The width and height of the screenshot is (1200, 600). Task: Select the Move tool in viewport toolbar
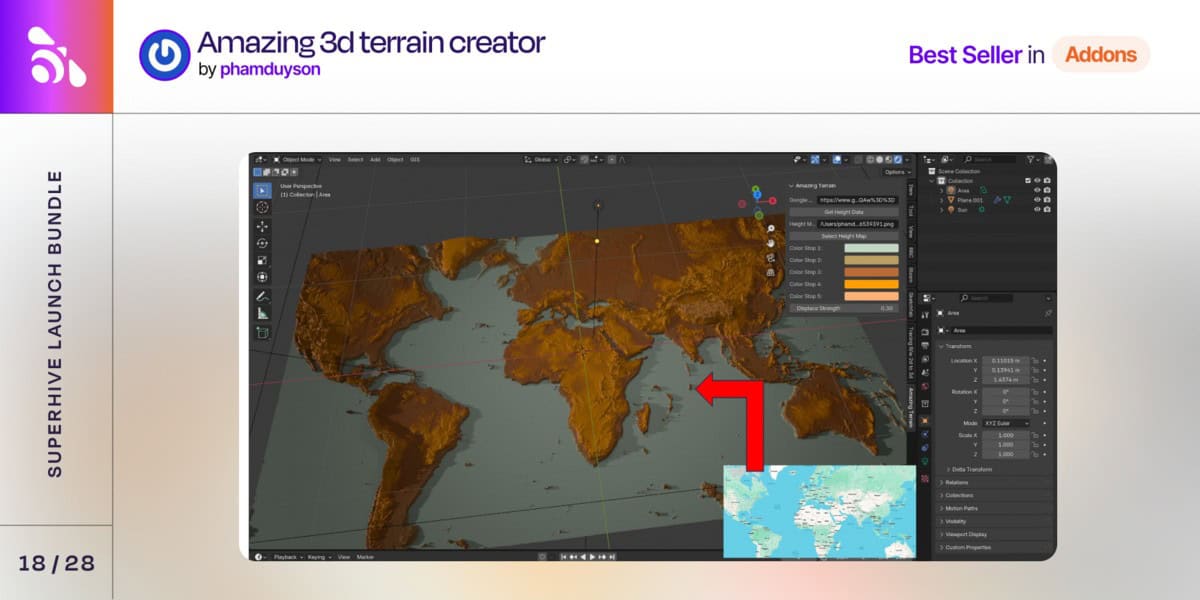[x=262, y=225]
